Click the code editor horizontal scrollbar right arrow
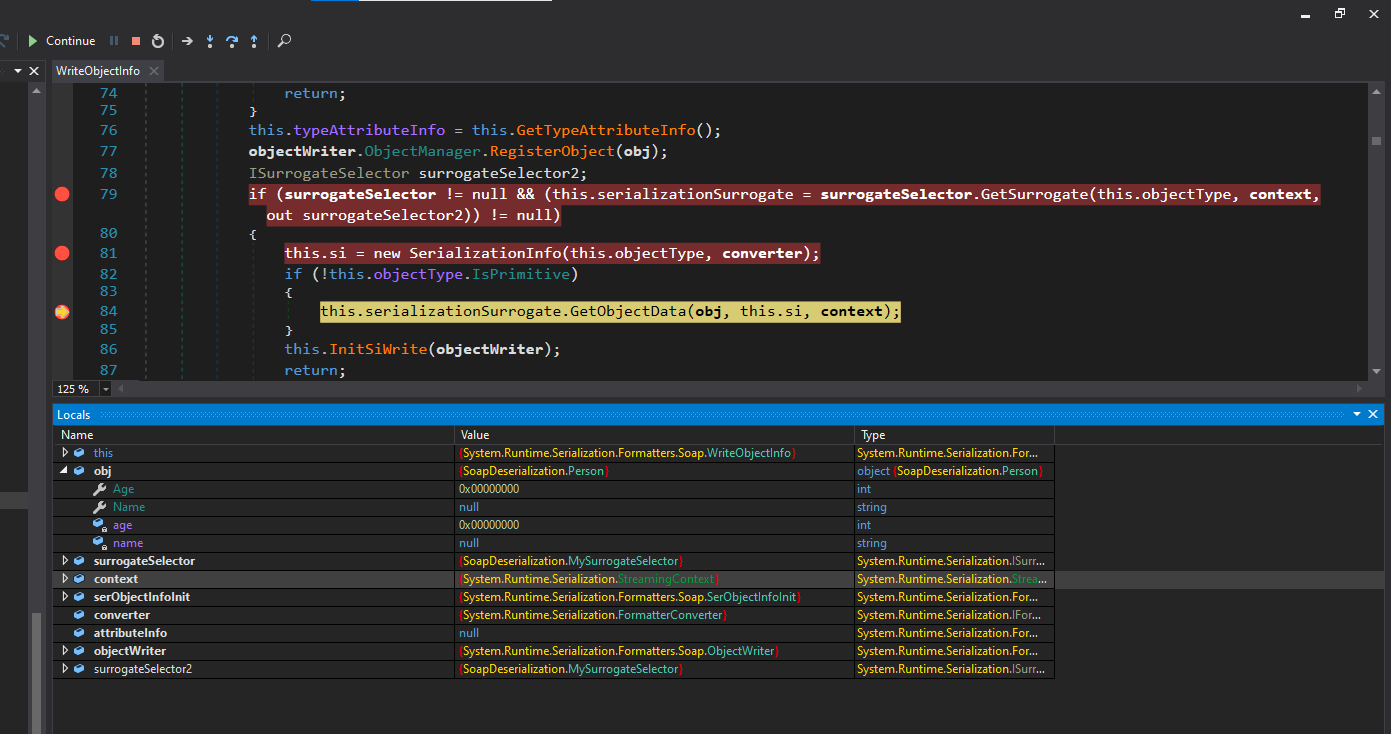 pyautogui.click(x=1360, y=389)
